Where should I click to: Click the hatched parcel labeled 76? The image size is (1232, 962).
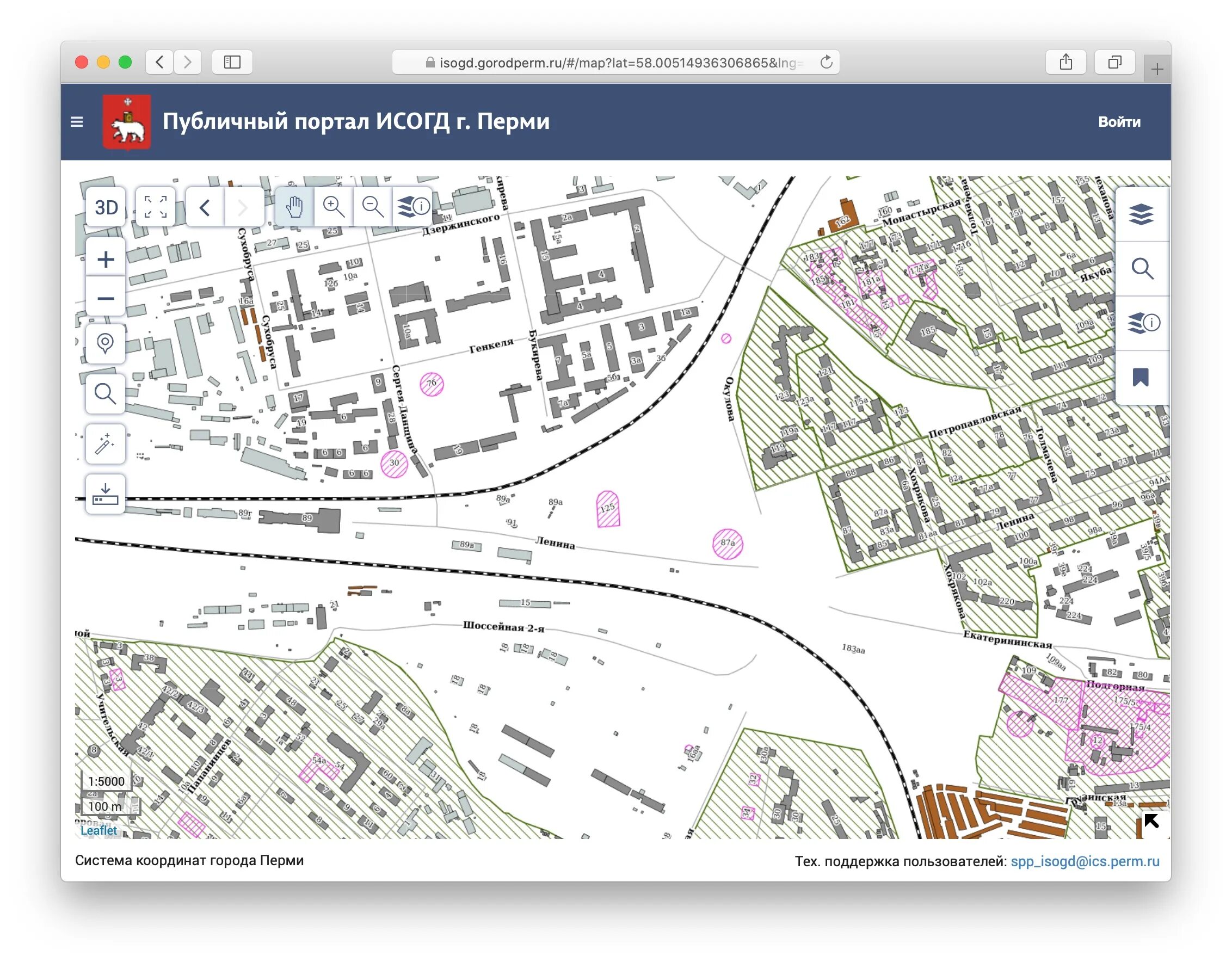pos(432,384)
